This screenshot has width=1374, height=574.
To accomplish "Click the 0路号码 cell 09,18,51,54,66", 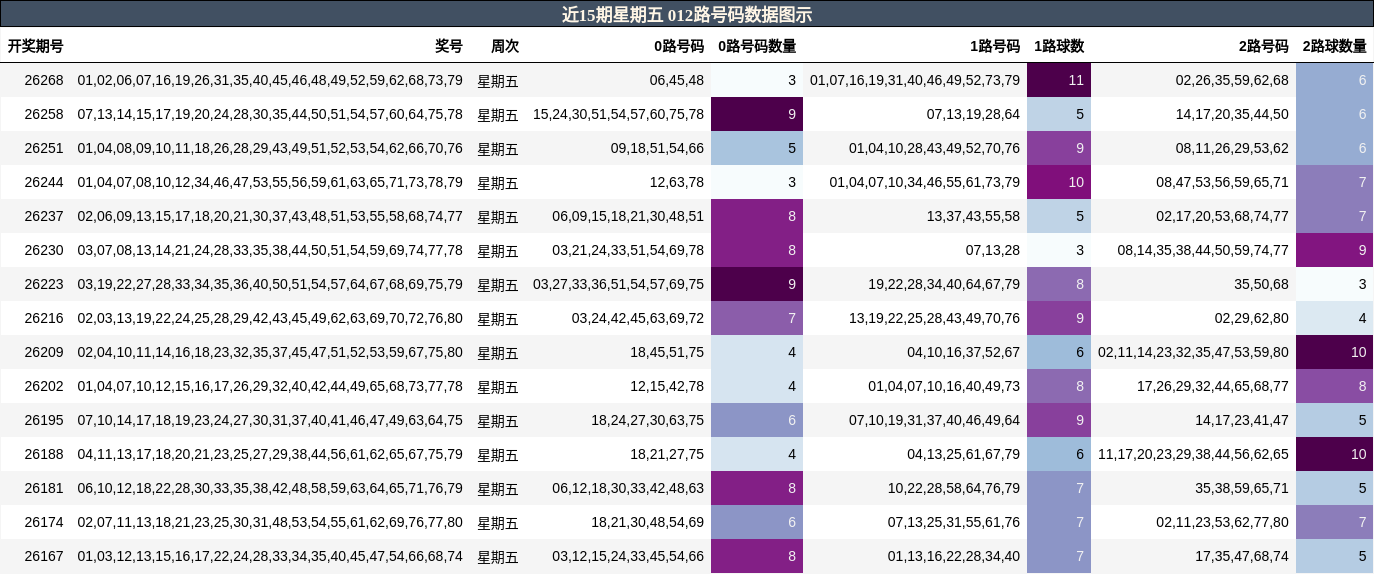I will pos(657,148).
